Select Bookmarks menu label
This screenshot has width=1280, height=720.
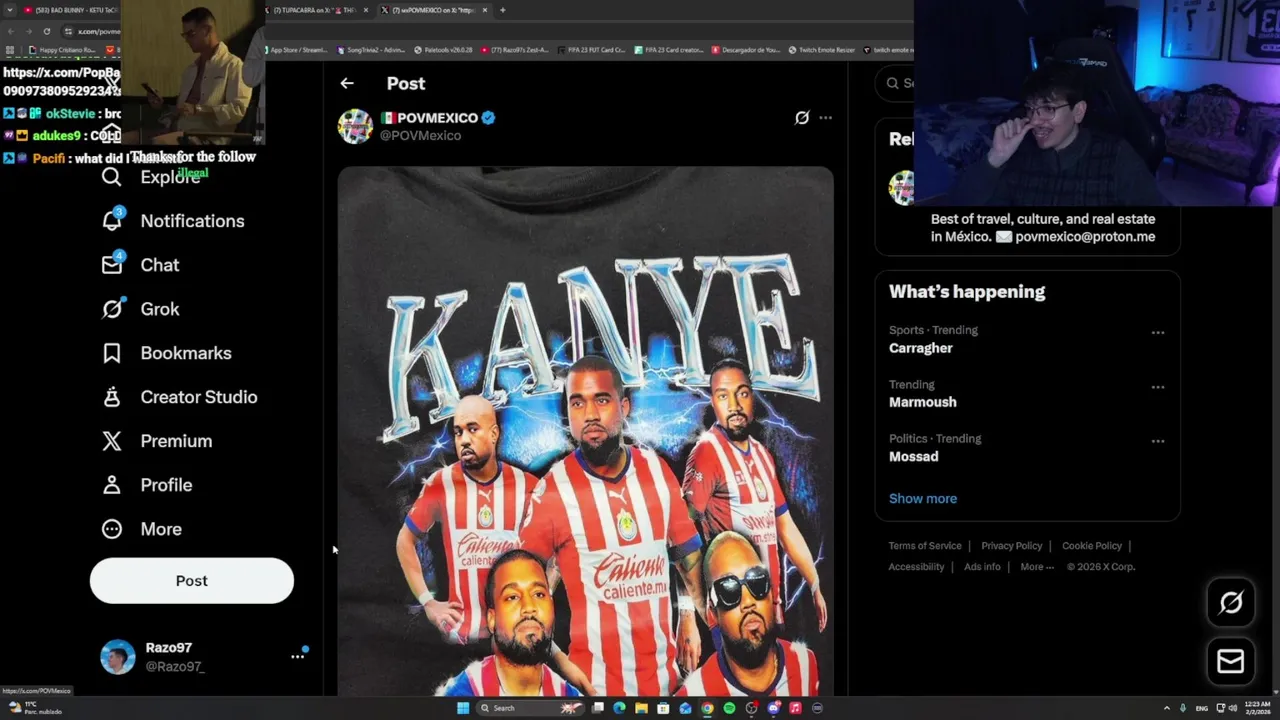pyautogui.click(x=186, y=353)
